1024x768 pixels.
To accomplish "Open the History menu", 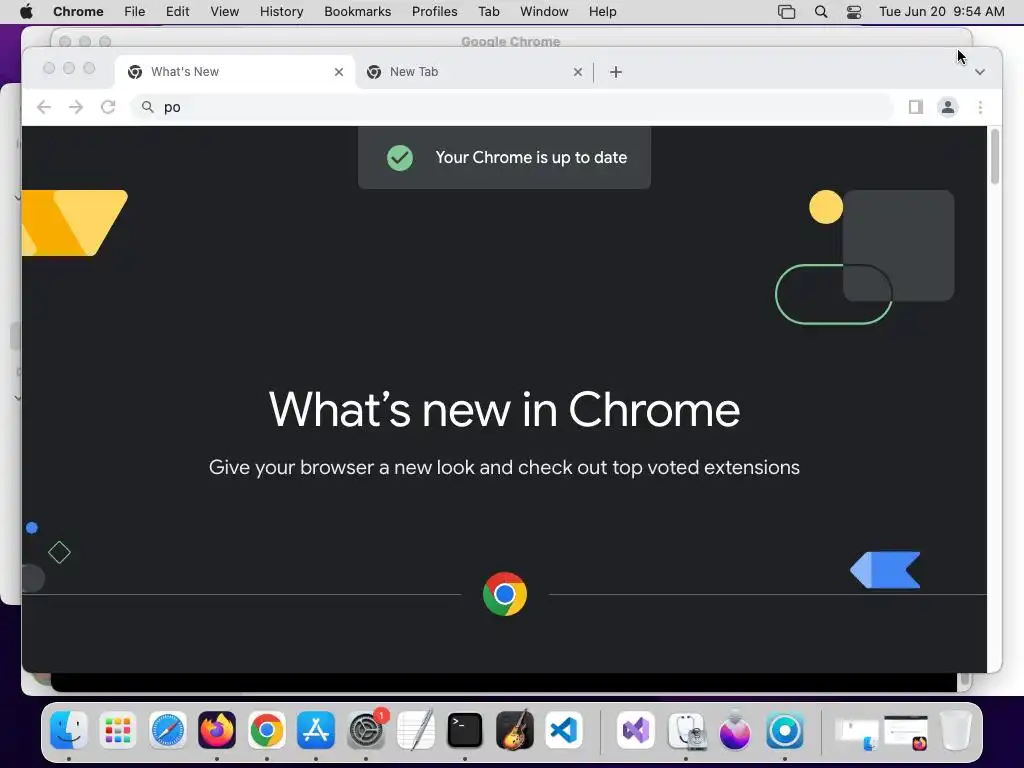I will (281, 12).
